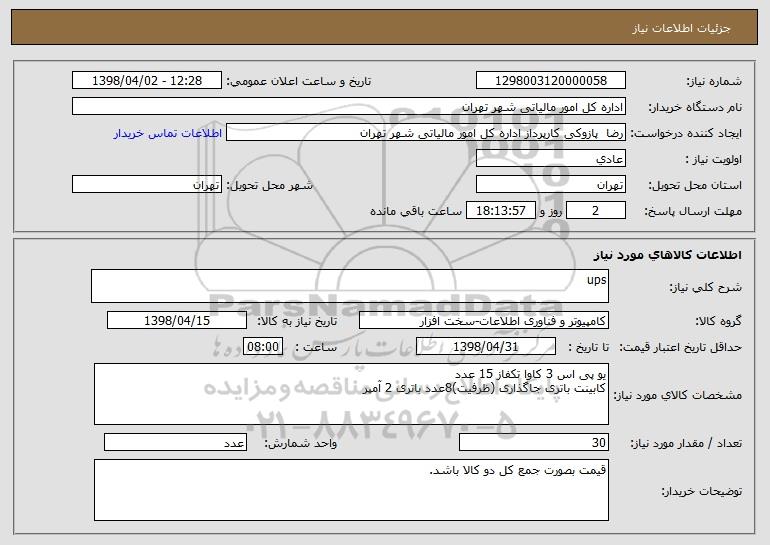Click the goods specifications text area
The height and width of the screenshot is (545, 770).
[351, 394]
